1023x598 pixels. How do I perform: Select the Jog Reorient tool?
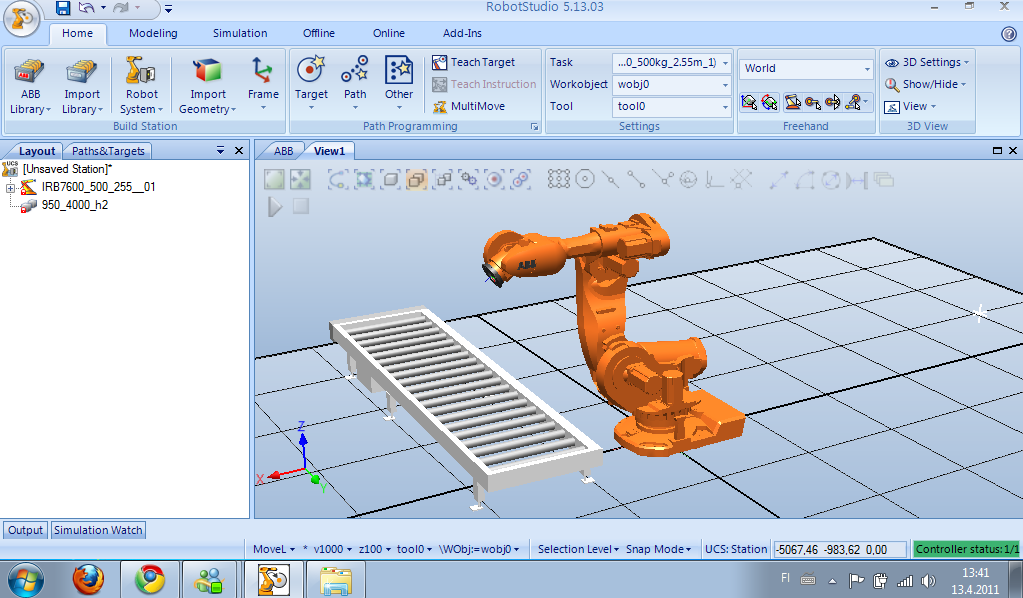[x=833, y=102]
